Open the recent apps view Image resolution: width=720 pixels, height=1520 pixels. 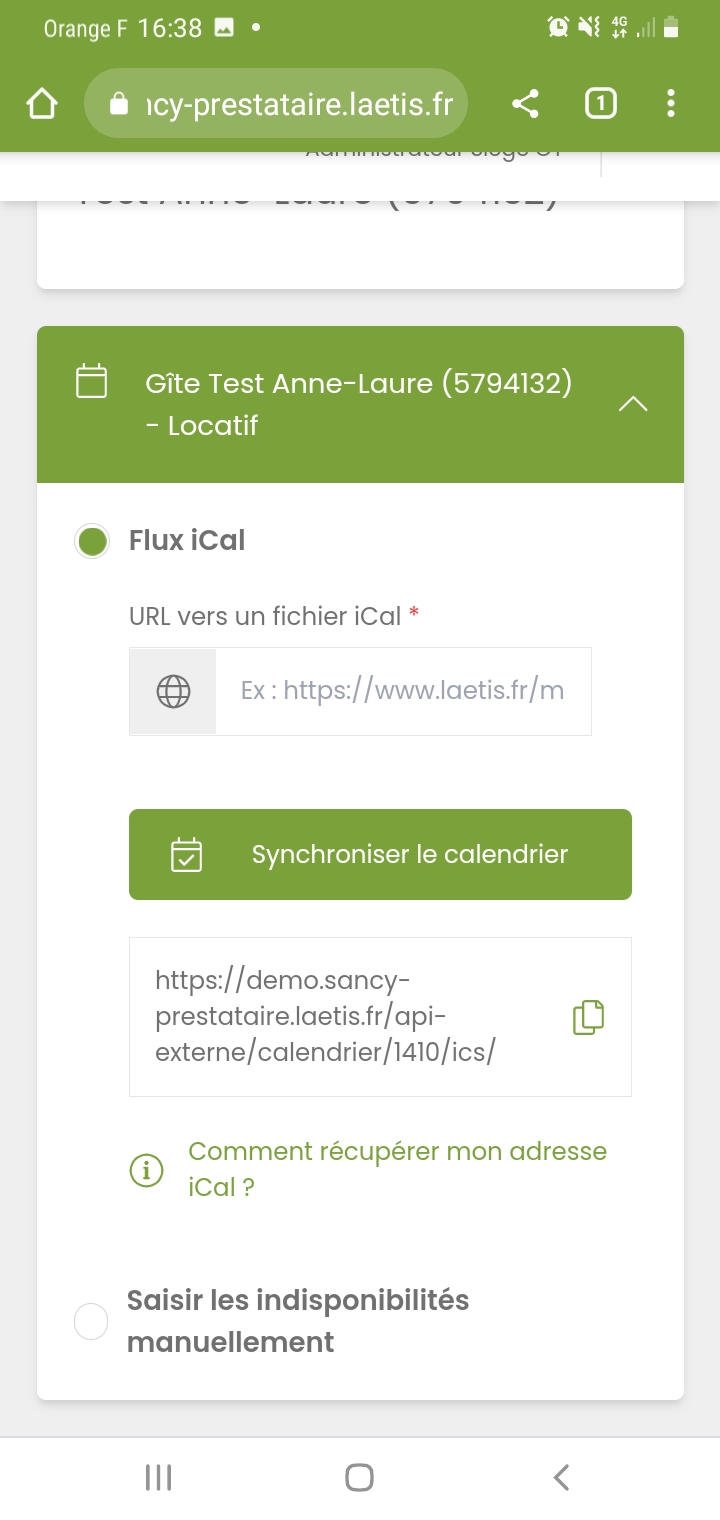pyautogui.click(x=158, y=1476)
